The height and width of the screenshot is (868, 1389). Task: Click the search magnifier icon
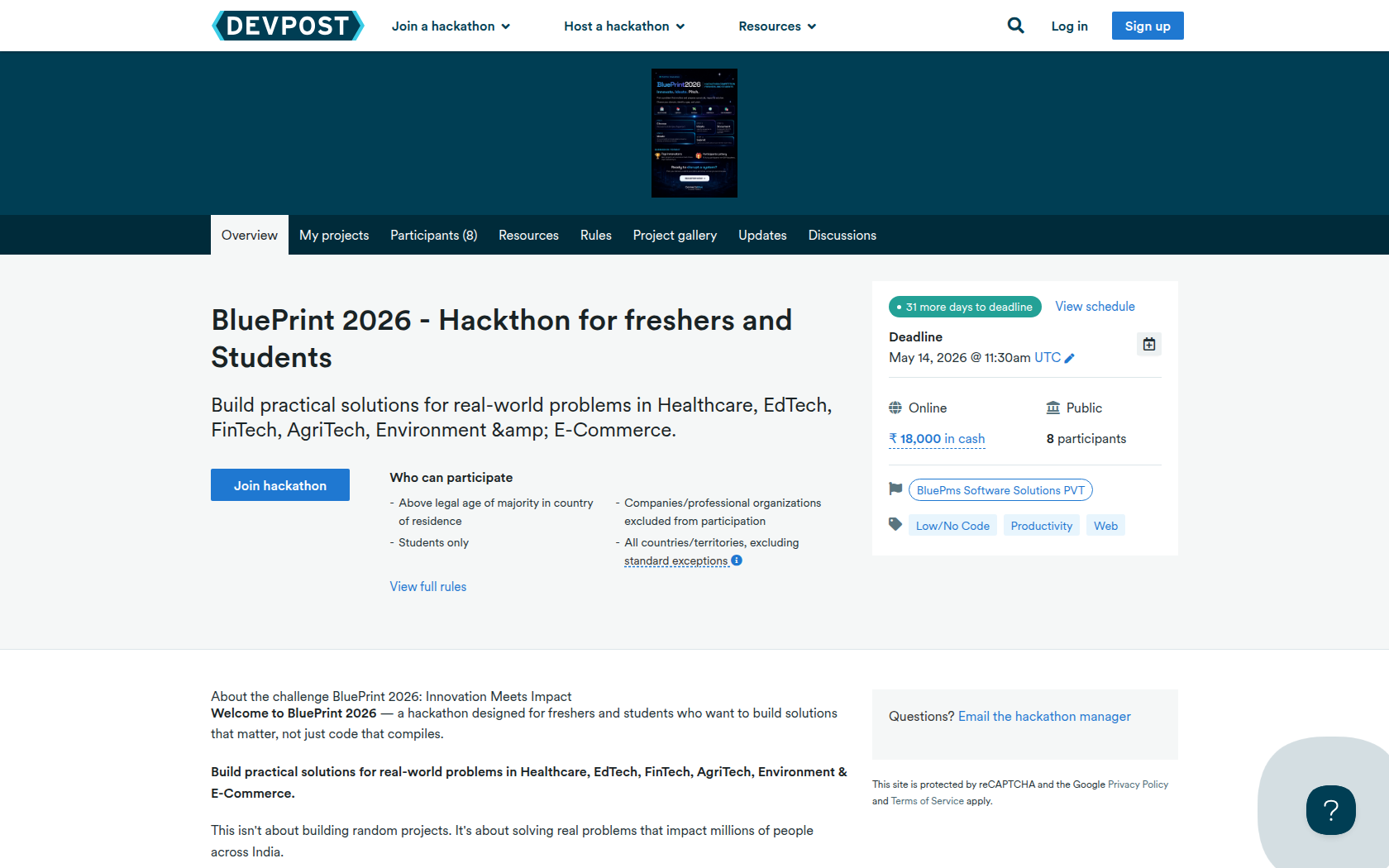(1015, 26)
